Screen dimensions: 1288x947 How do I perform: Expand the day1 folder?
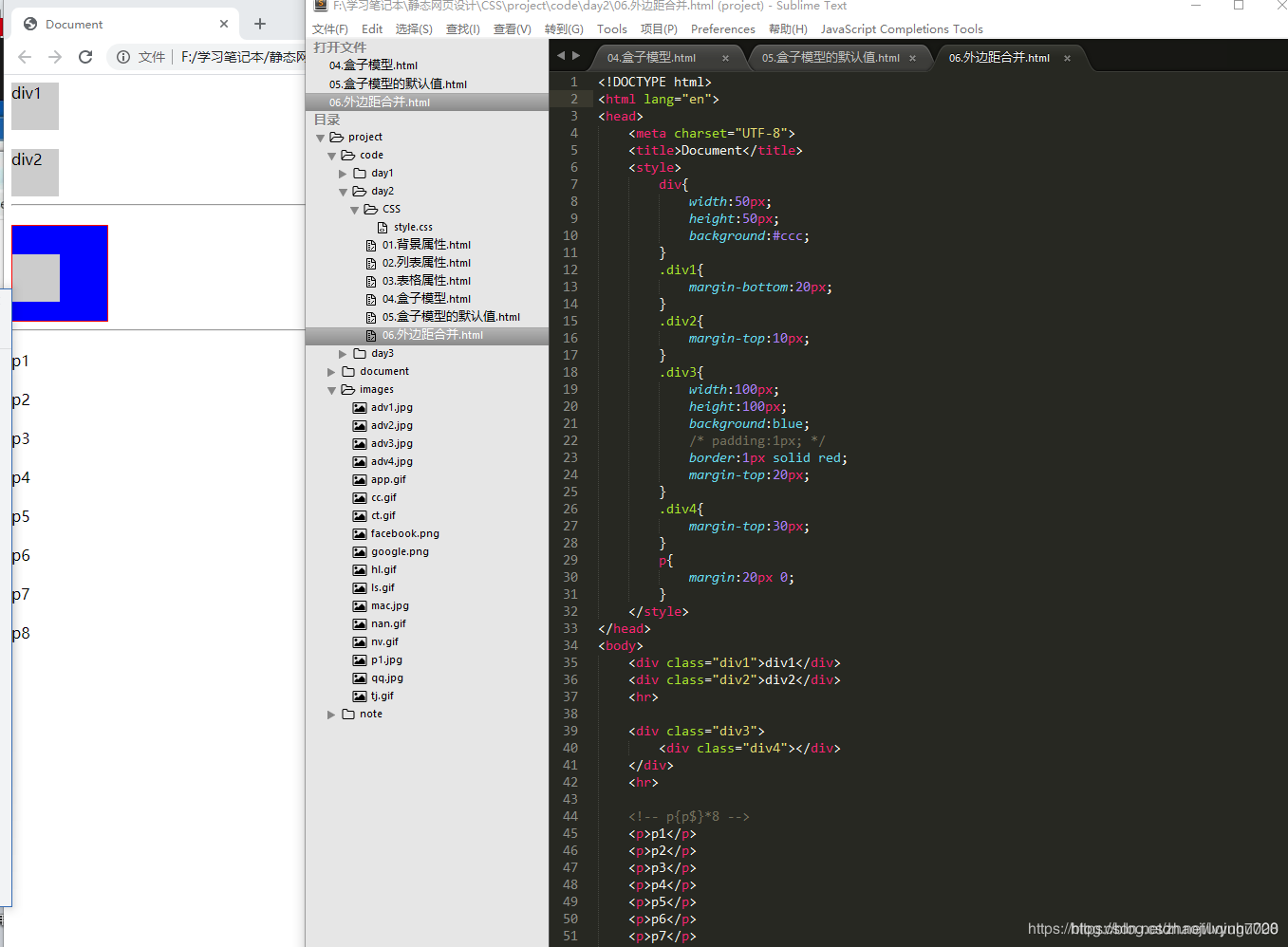click(343, 174)
